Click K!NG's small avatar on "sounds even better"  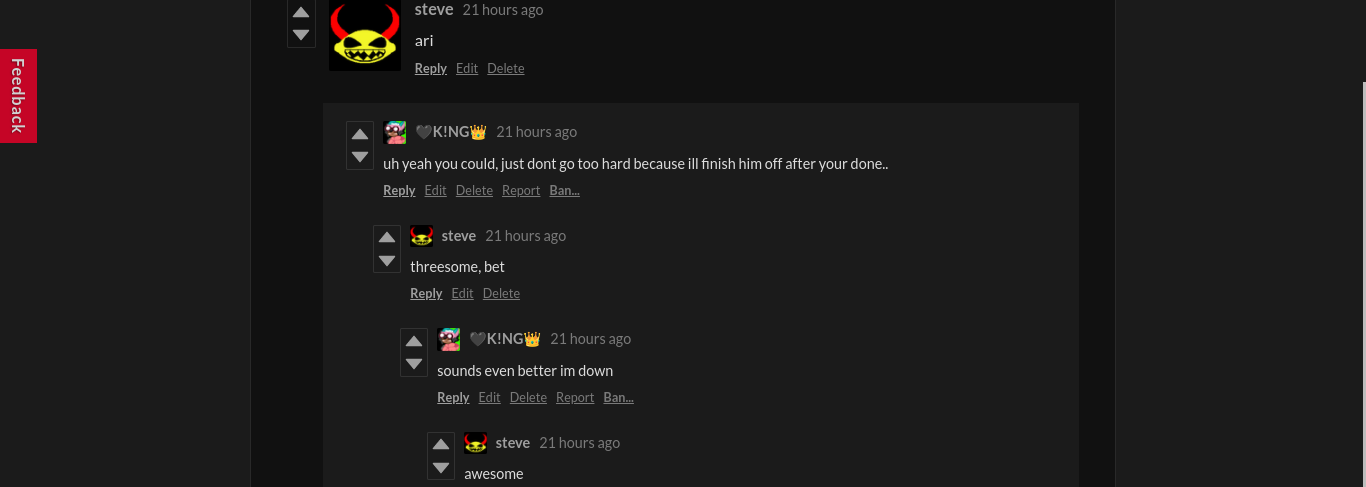(x=450, y=339)
